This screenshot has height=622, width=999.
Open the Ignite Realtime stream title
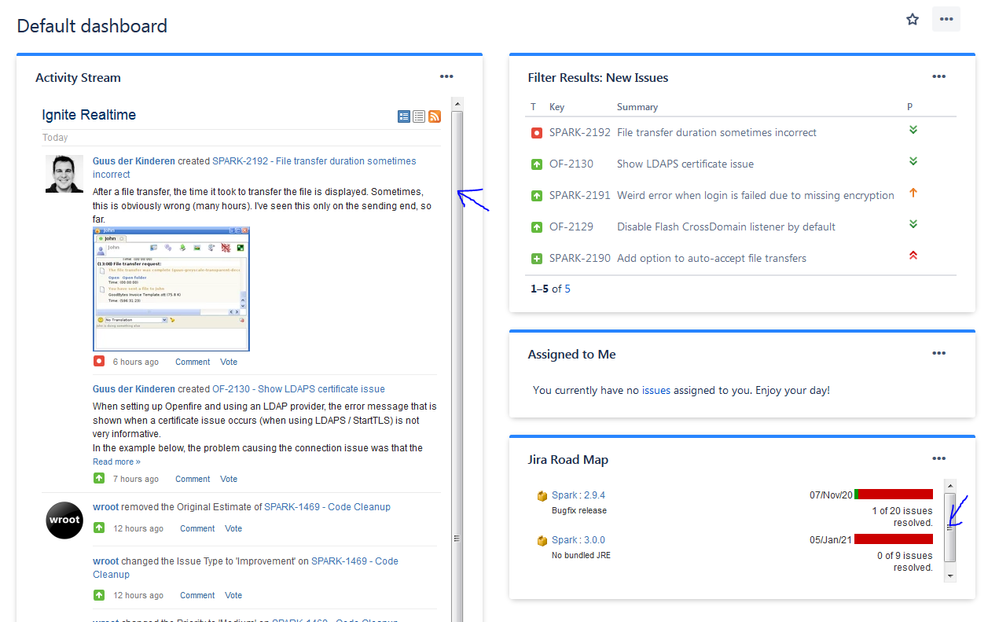pos(89,115)
